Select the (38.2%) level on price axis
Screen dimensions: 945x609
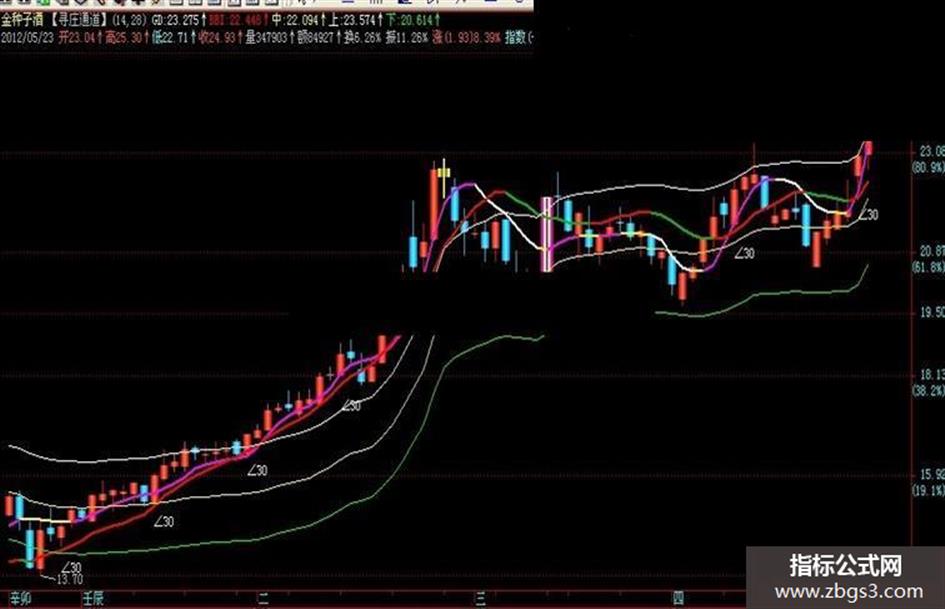(929, 391)
